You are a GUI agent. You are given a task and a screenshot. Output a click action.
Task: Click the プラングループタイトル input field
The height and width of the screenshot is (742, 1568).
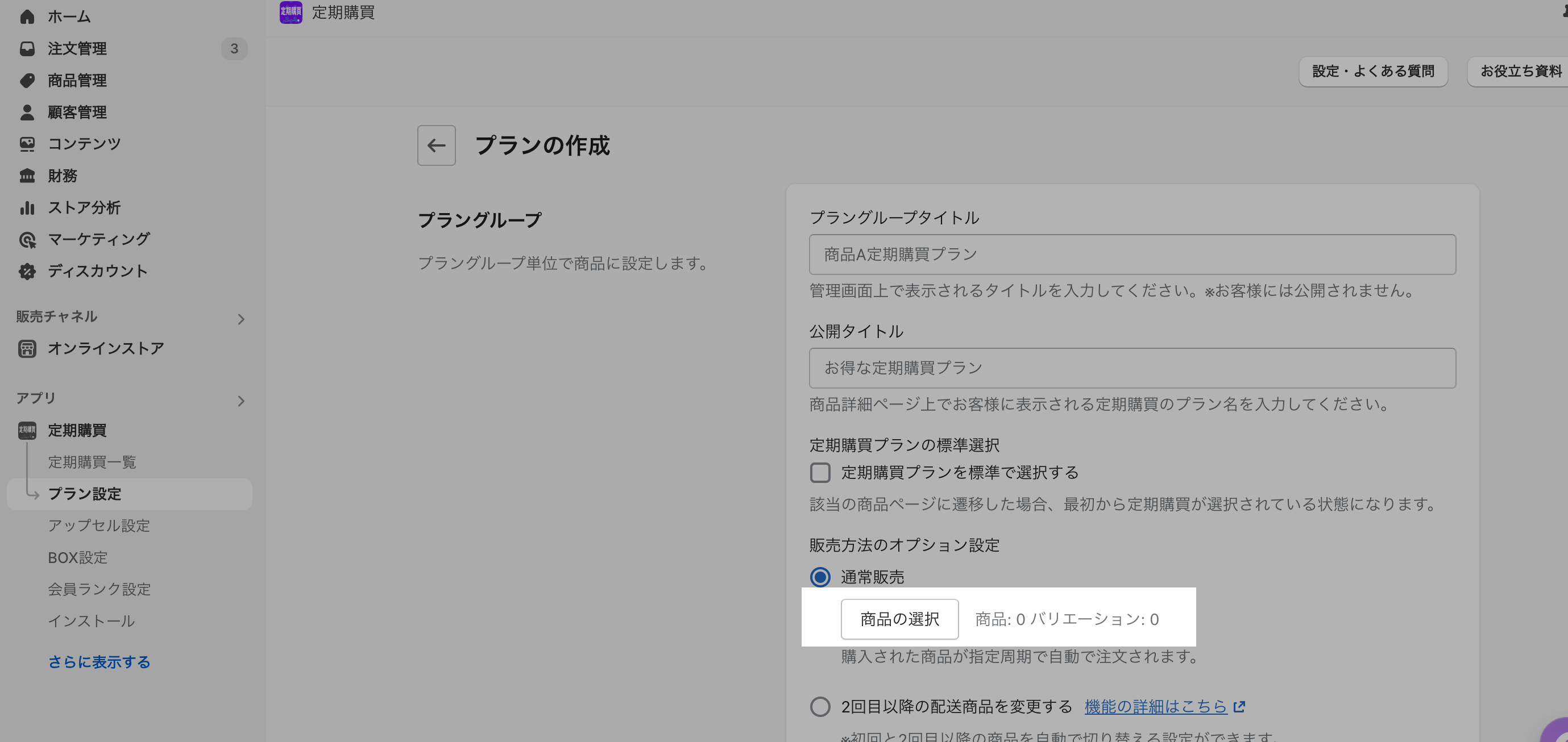1131,254
